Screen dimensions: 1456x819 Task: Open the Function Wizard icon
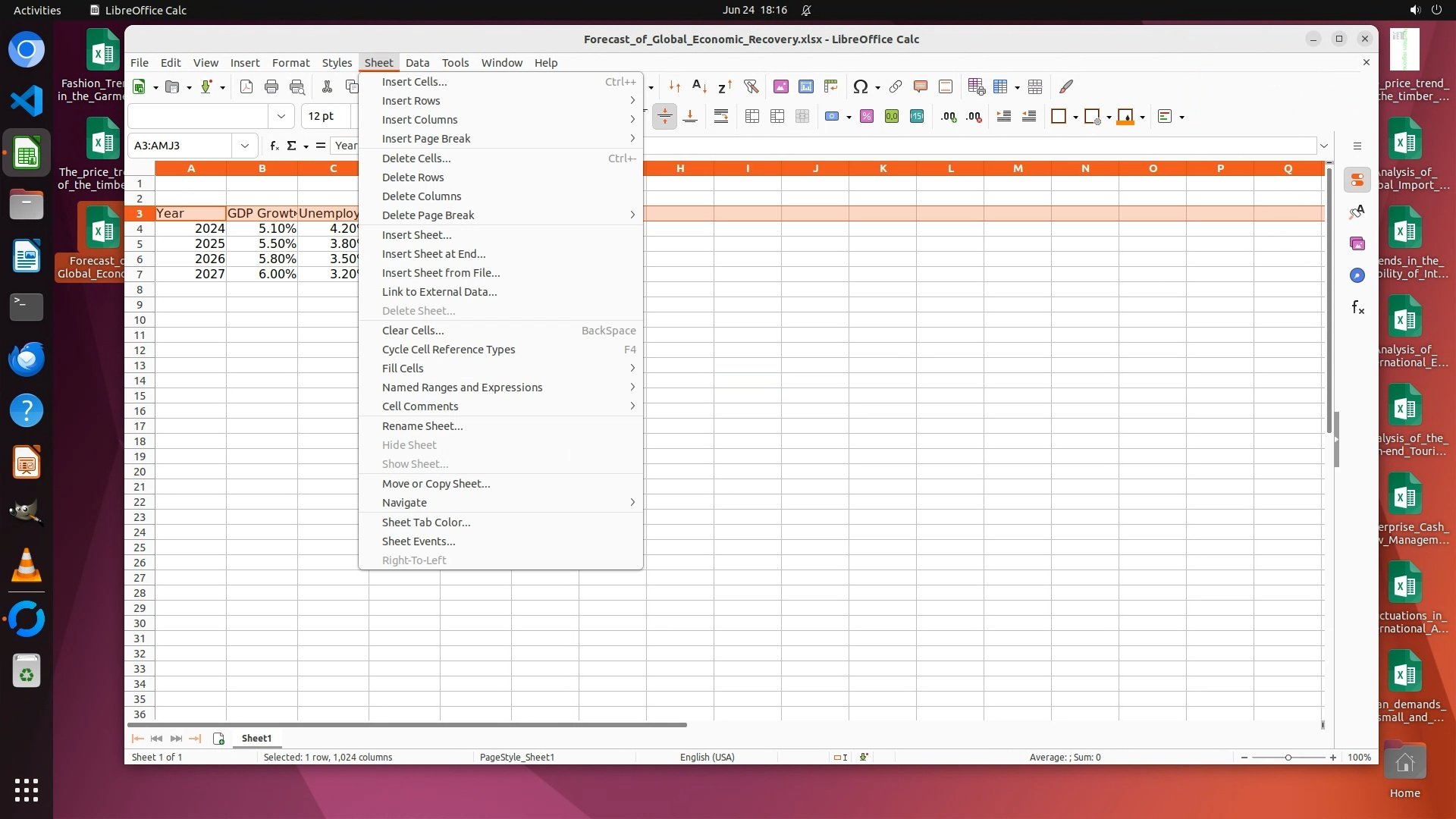click(275, 146)
